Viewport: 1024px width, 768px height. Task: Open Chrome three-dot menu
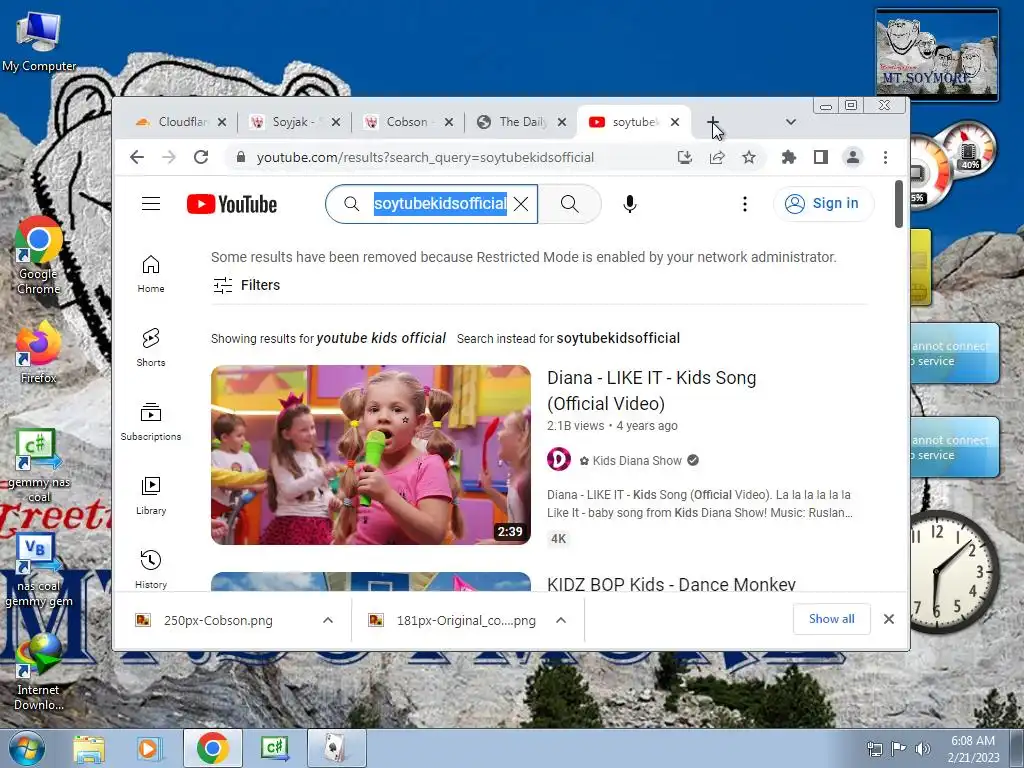tap(886, 157)
